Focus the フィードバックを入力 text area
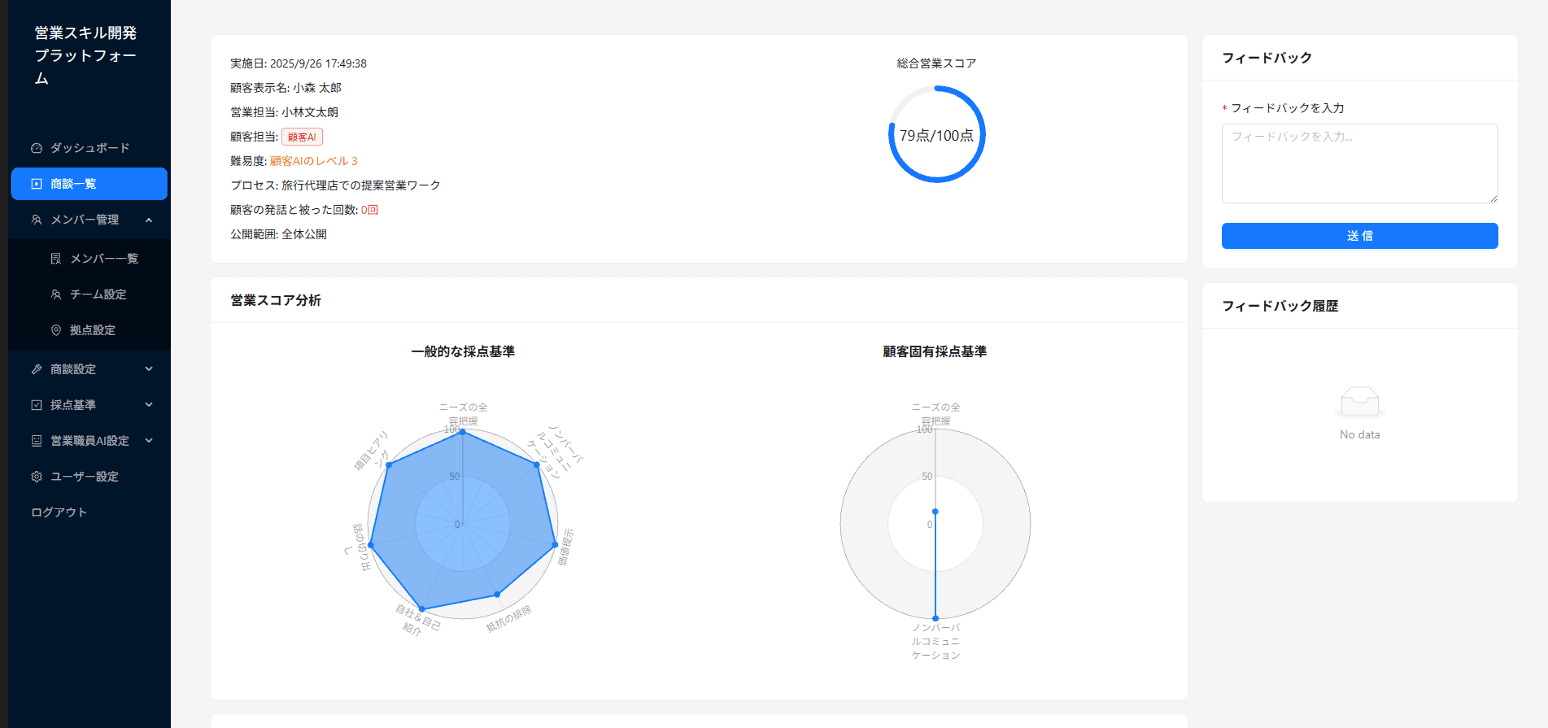1548x728 pixels. [1360, 164]
